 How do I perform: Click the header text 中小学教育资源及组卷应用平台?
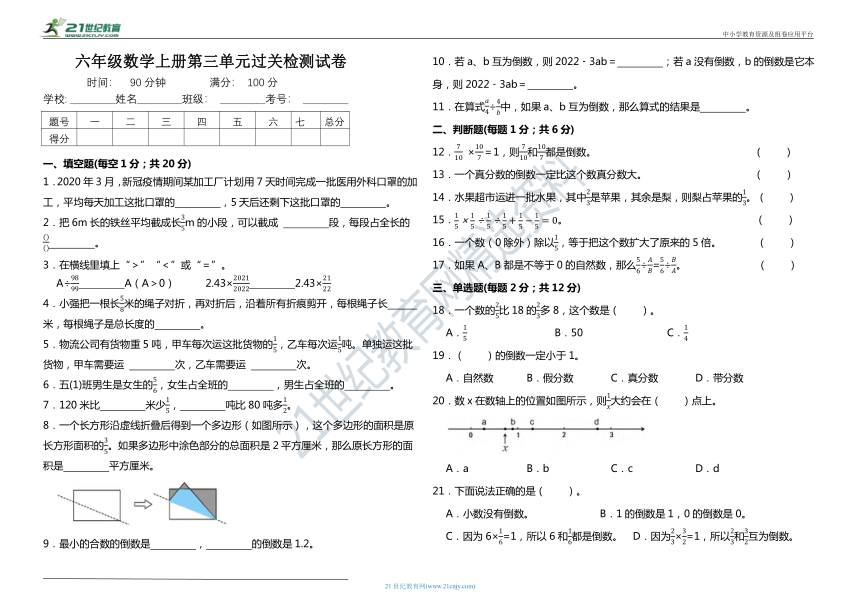coord(767,34)
